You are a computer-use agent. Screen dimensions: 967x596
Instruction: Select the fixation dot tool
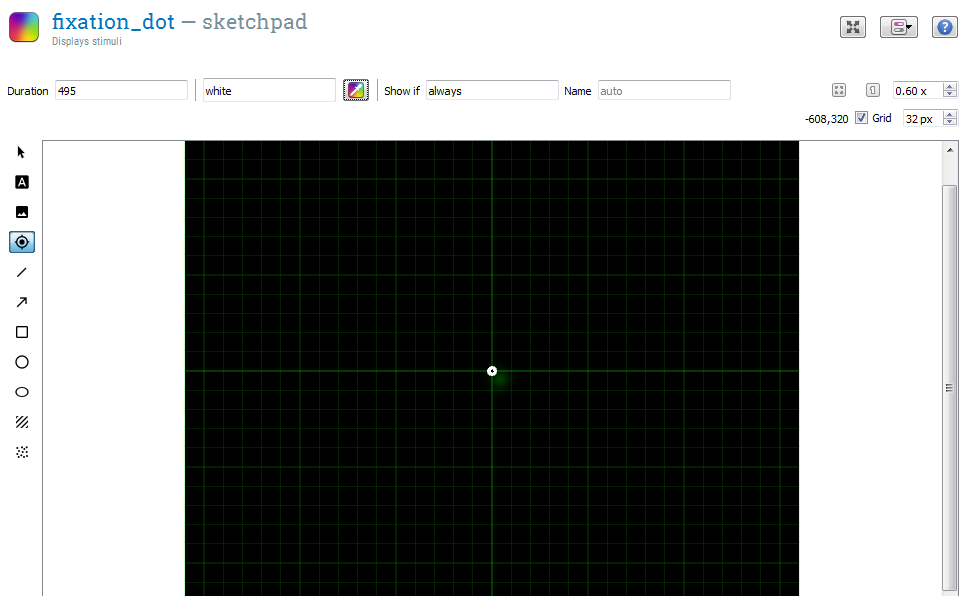point(22,242)
